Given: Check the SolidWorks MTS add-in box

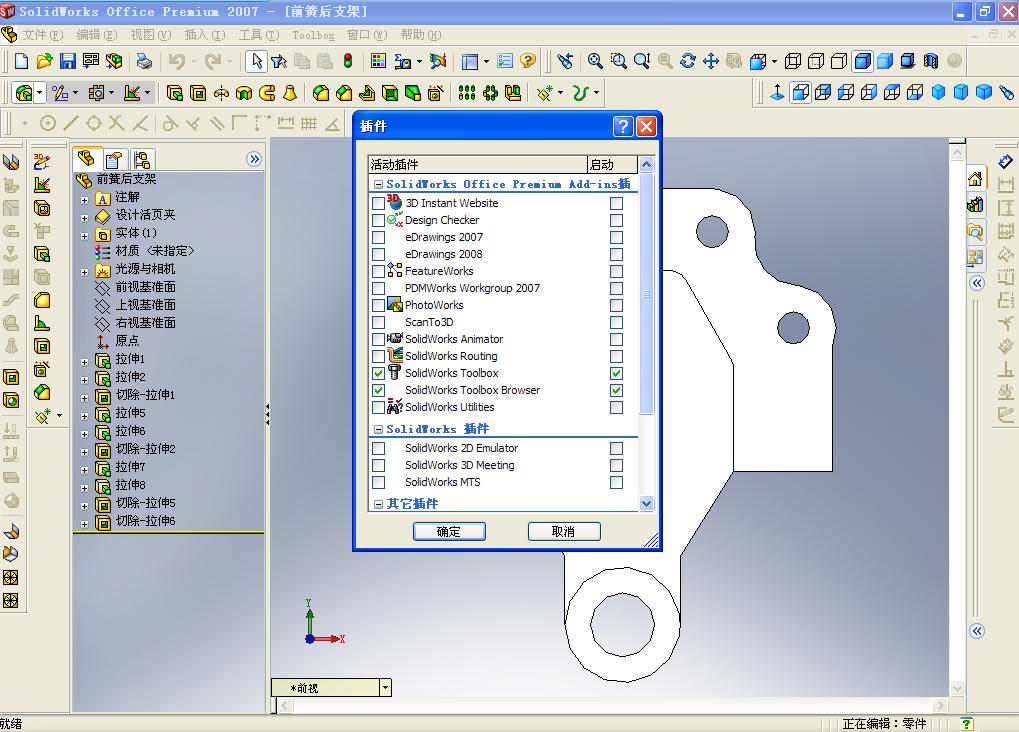Looking at the screenshot, I should (378, 482).
